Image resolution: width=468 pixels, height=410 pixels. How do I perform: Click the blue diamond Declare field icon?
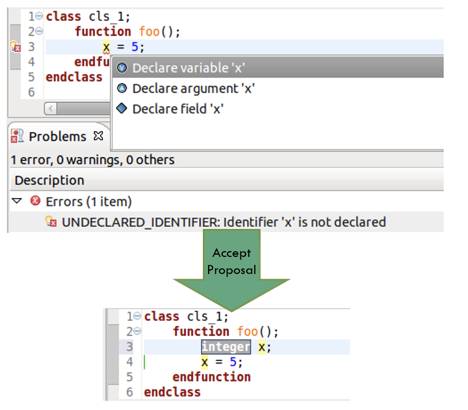click(122, 108)
